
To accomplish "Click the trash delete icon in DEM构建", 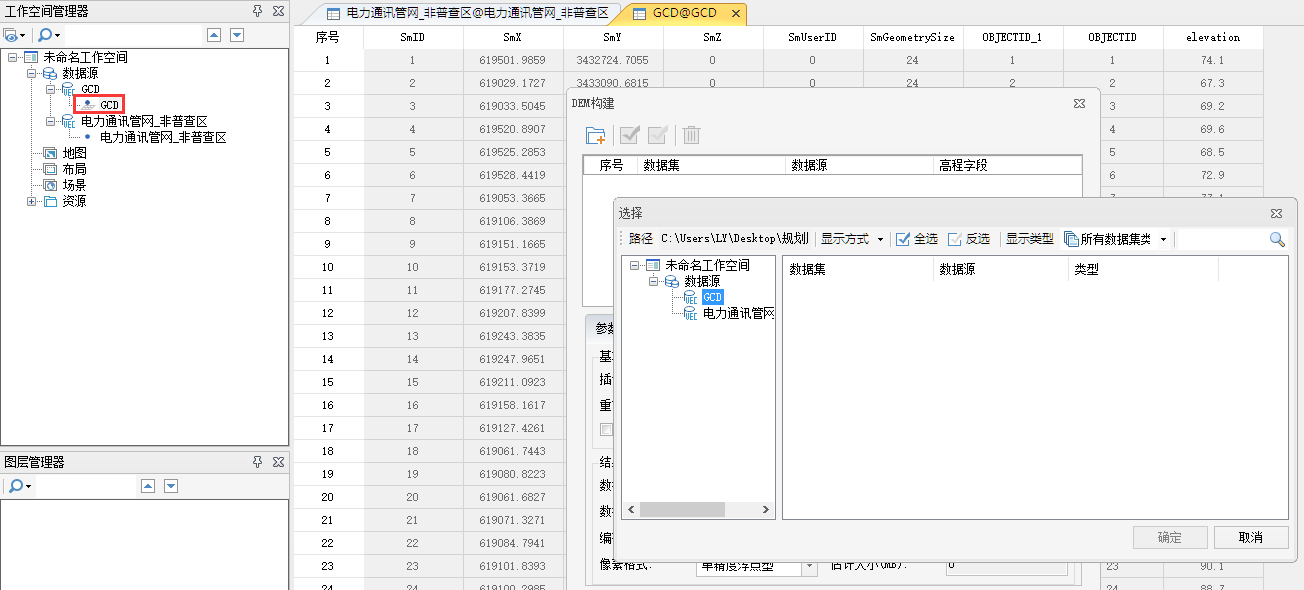I will [x=691, y=136].
